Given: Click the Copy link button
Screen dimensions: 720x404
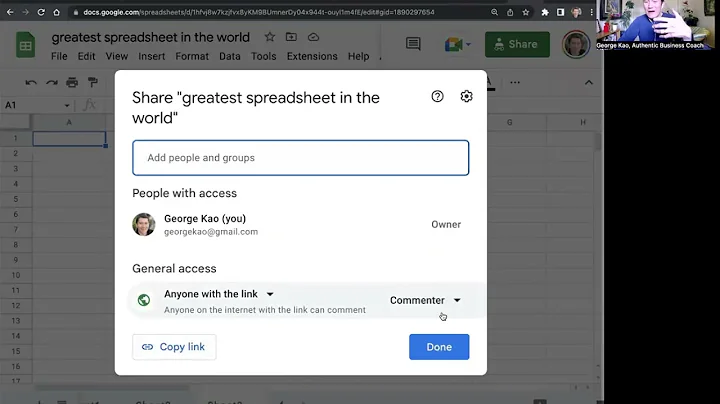Looking at the screenshot, I should tap(174, 347).
